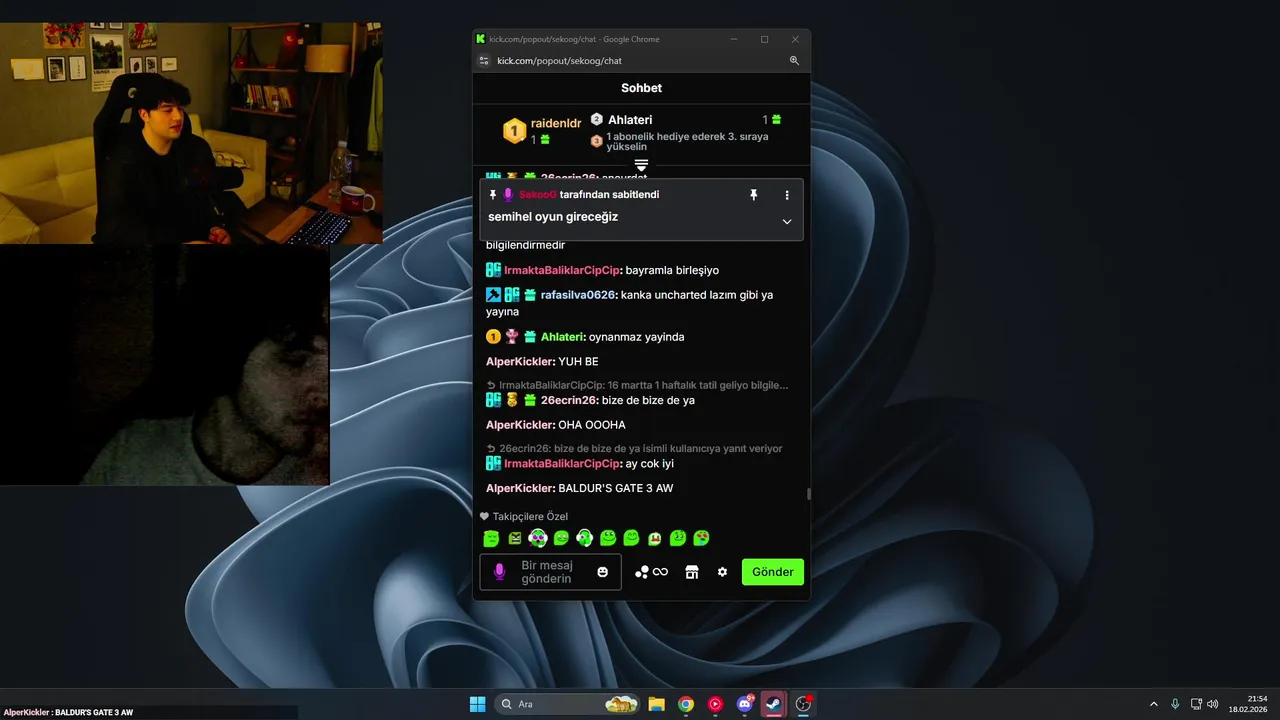Viewport: 1280px width, 720px height.
Task: Click the chat window scrollbar thumb
Action: [808, 494]
